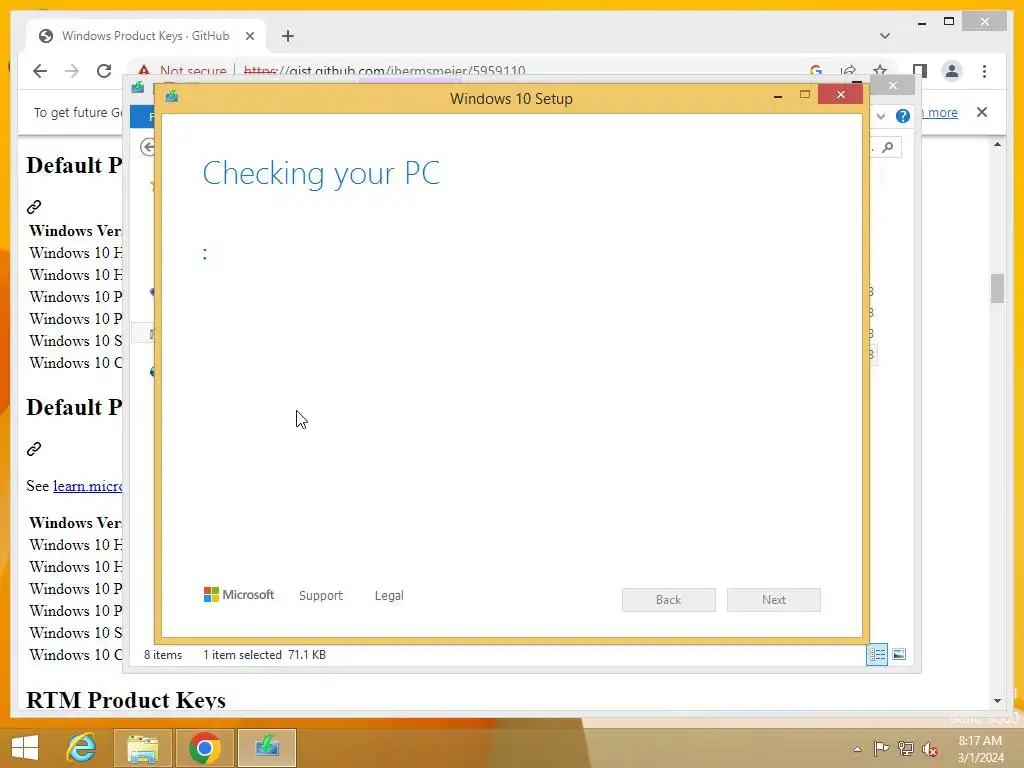
Task: Click the Windows 10 Setup title icon
Action: coord(172,97)
